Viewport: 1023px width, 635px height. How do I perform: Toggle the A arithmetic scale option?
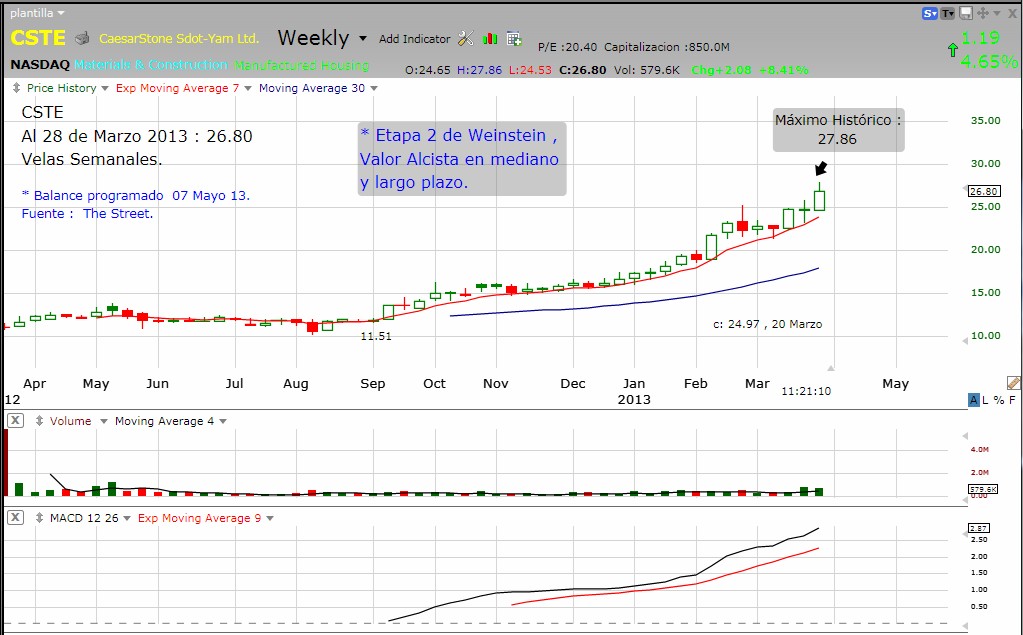coord(973,399)
